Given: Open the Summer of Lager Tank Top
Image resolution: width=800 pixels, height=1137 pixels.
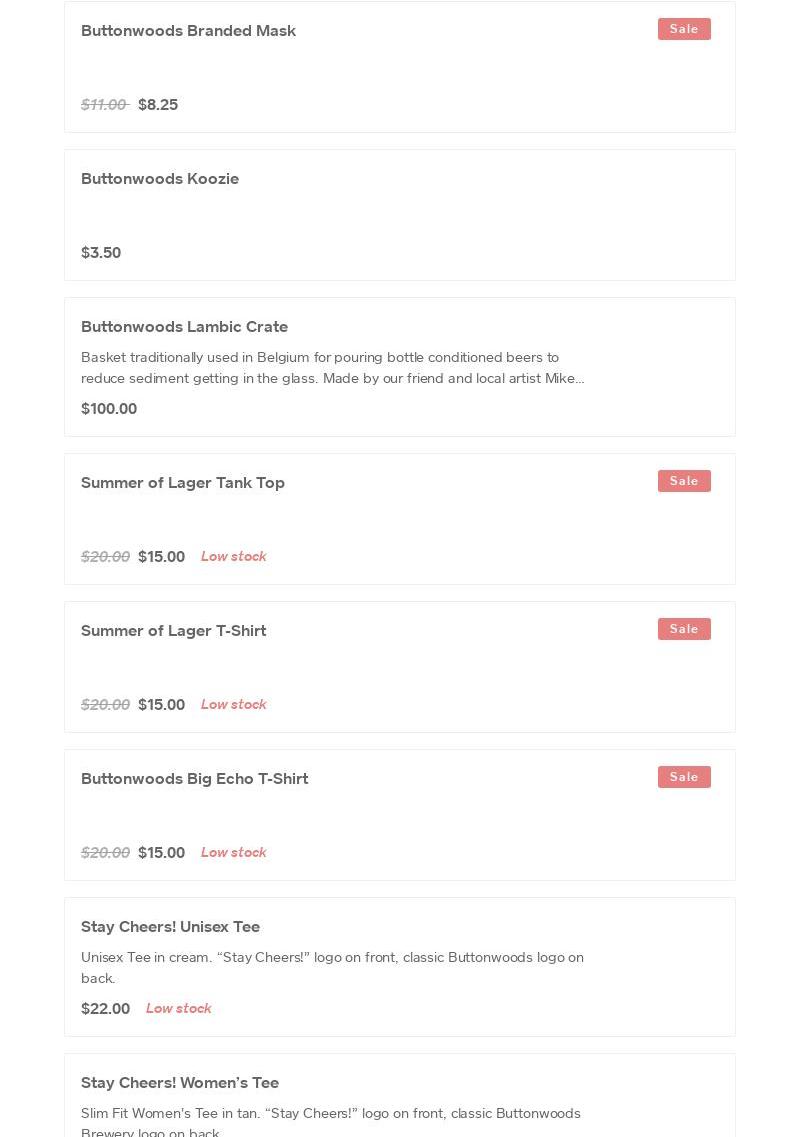Looking at the screenshot, I should pyautogui.click(x=183, y=483).
